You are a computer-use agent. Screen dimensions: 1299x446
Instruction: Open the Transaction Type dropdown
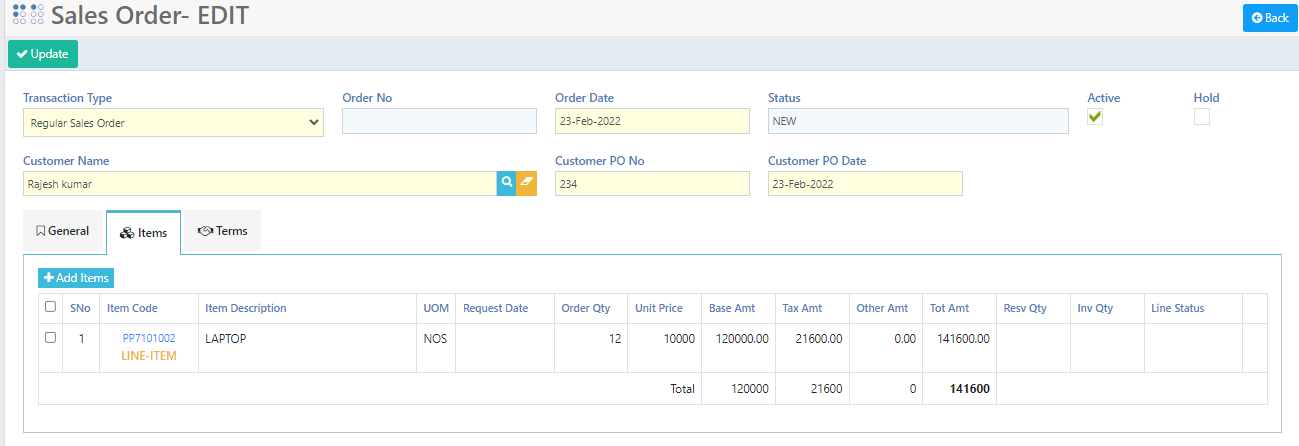click(173, 123)
